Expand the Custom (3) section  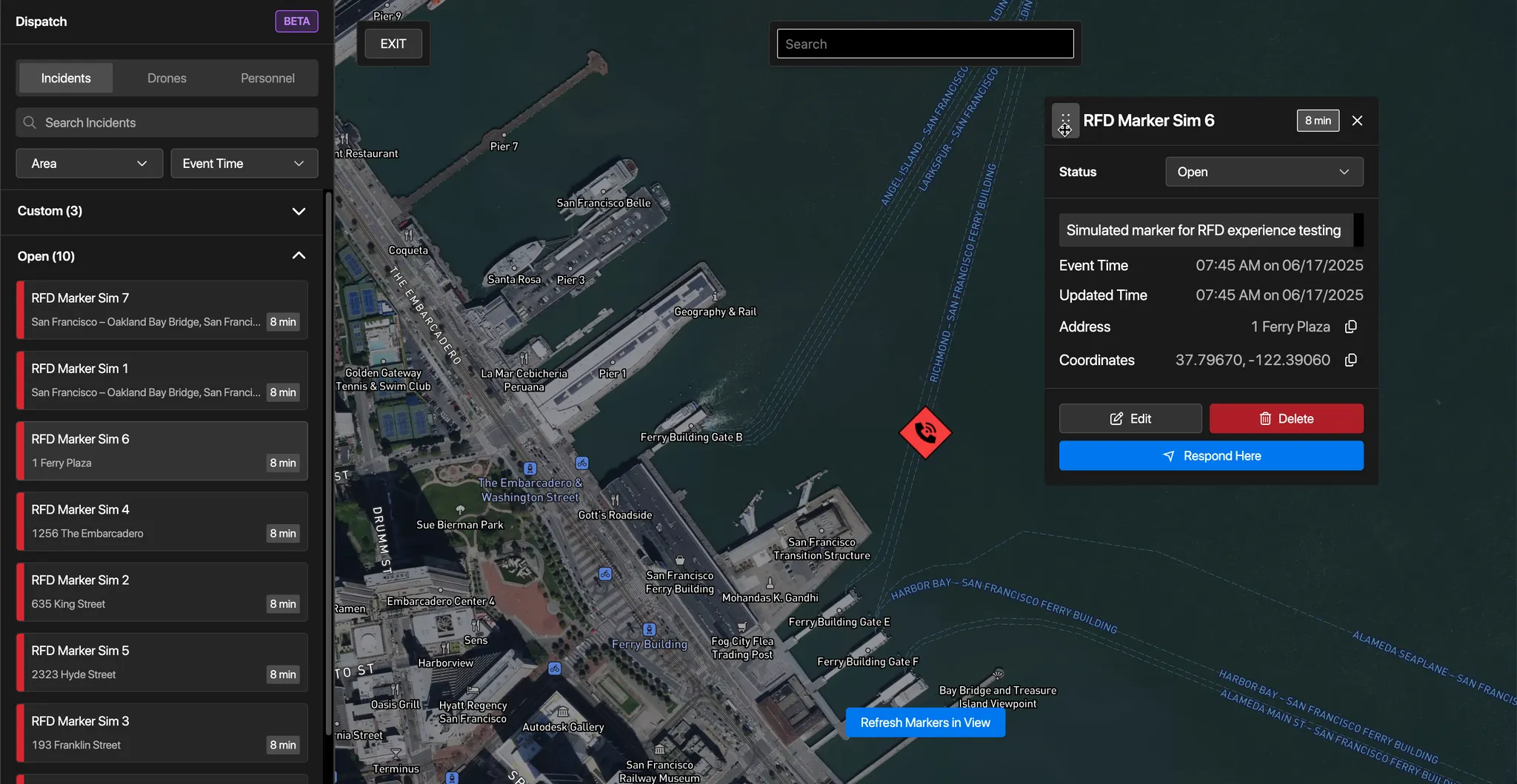click(x=299, y=212)
